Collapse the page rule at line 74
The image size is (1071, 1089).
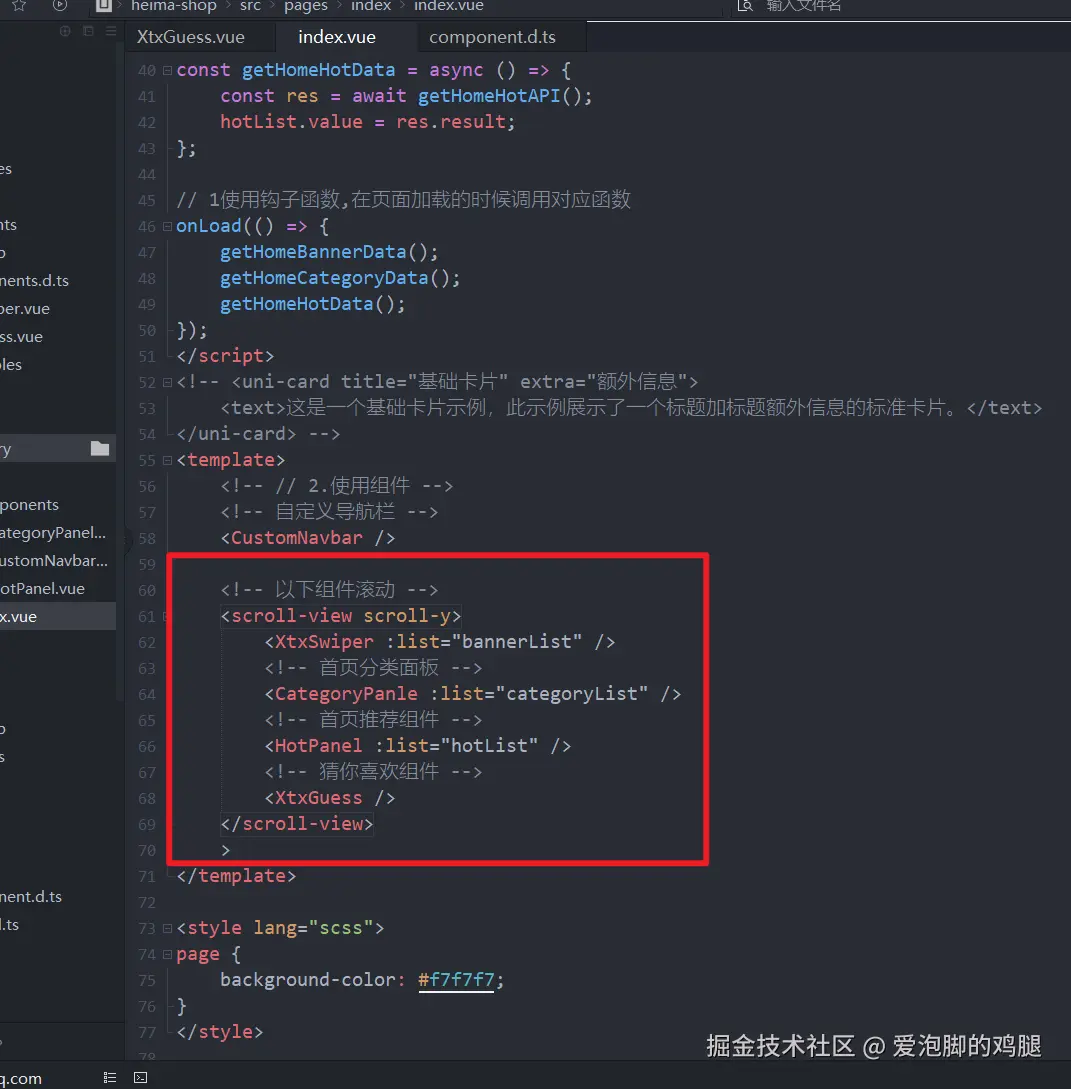pos(167,954)
